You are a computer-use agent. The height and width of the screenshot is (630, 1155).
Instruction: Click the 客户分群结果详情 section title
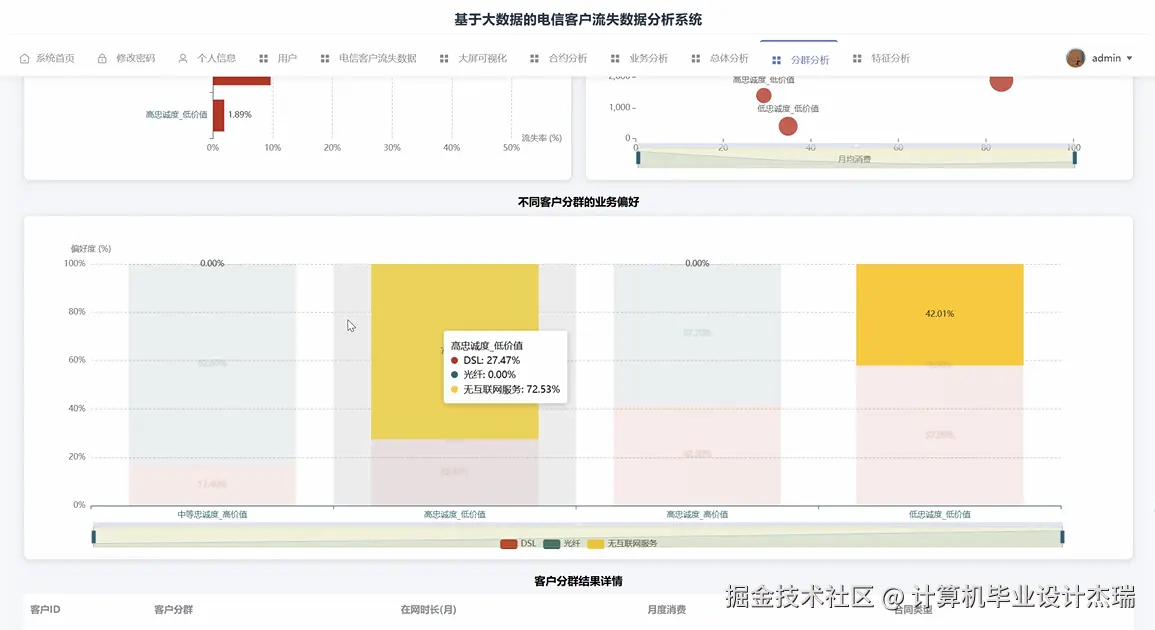tap(578, 581)
